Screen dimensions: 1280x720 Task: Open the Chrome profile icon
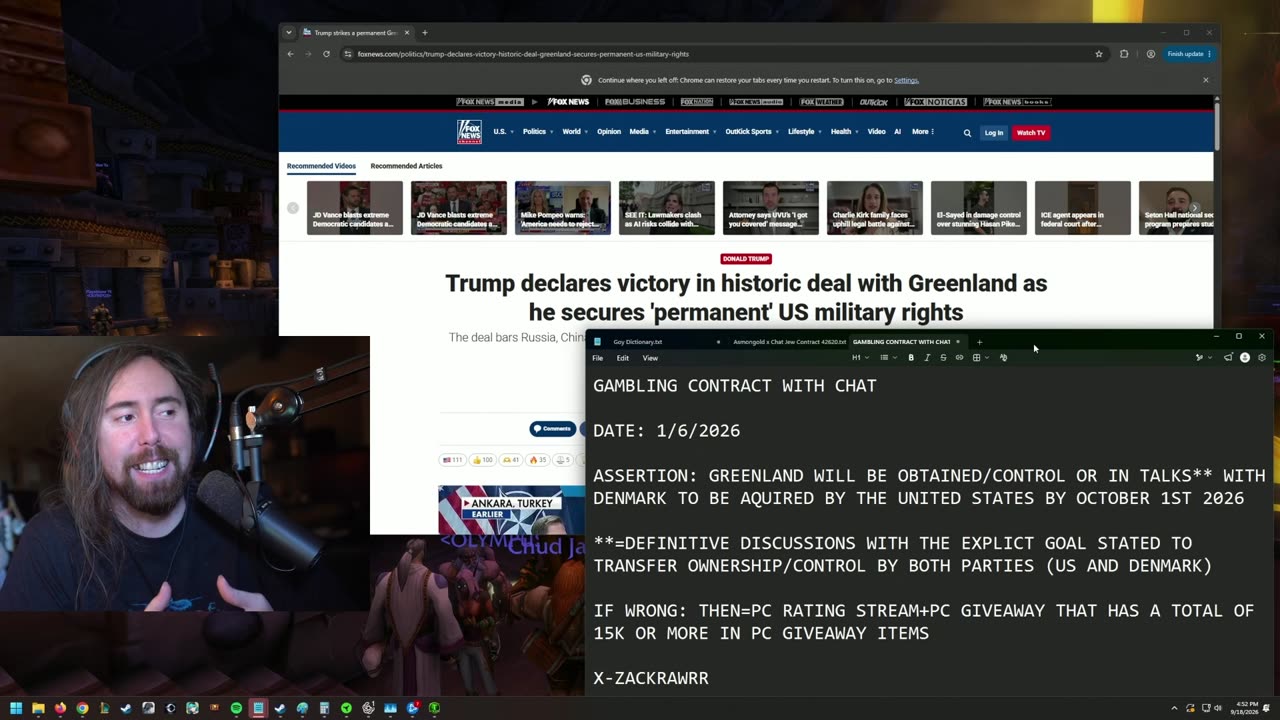click(1151, 54)
